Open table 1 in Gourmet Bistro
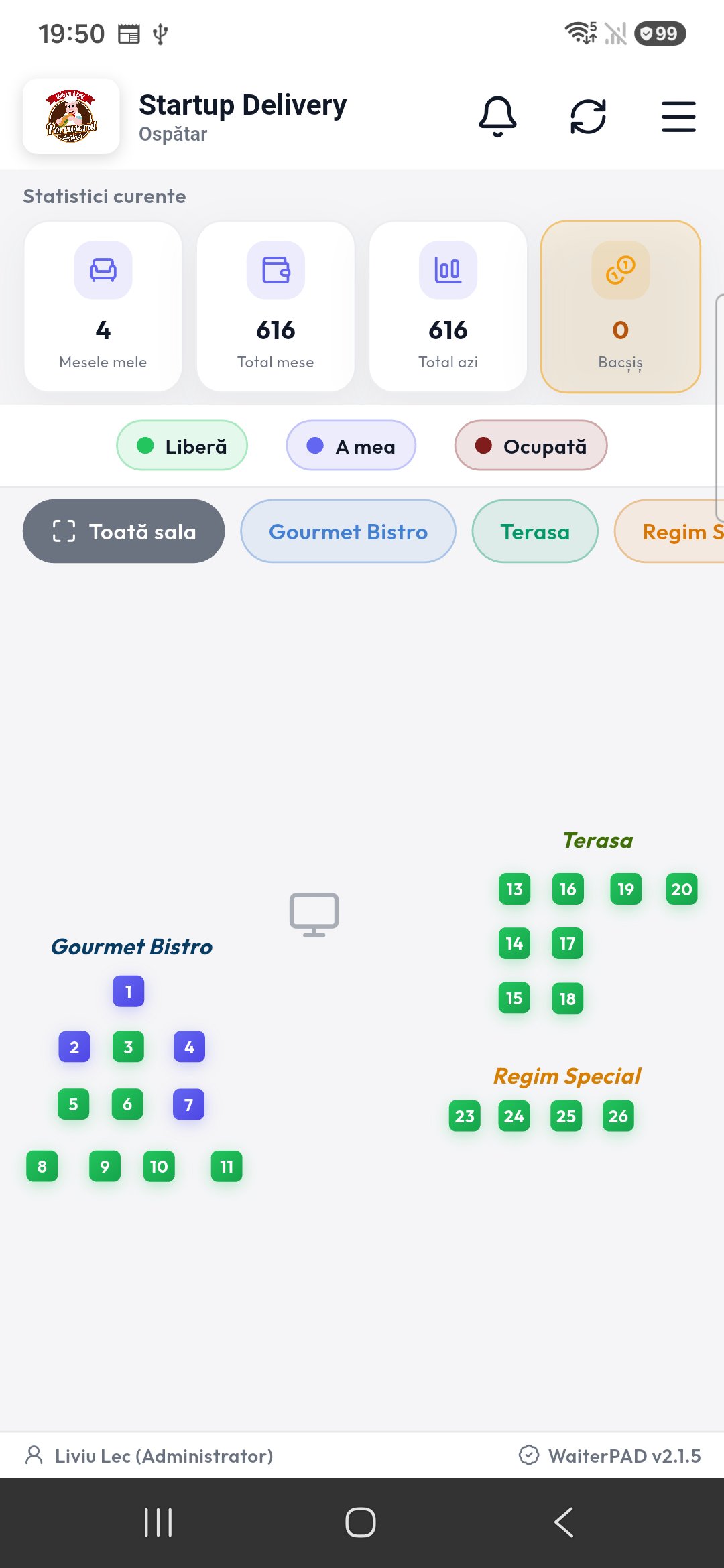 129,991
